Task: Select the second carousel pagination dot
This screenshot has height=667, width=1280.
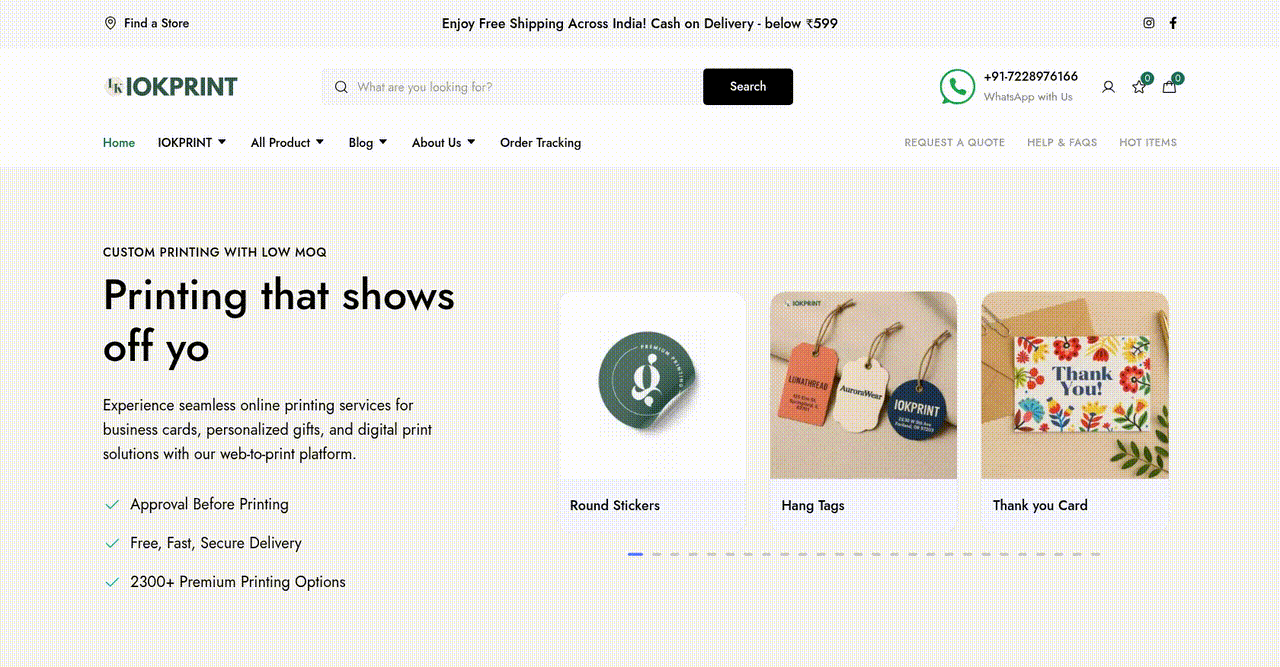Action: point(656,554)
